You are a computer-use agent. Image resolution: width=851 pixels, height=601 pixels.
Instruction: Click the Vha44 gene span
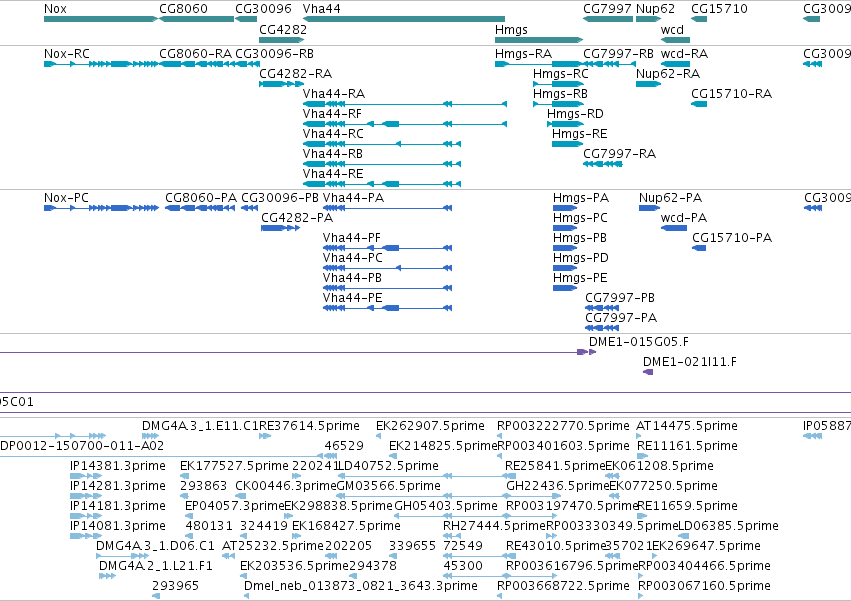coord(404,19)
